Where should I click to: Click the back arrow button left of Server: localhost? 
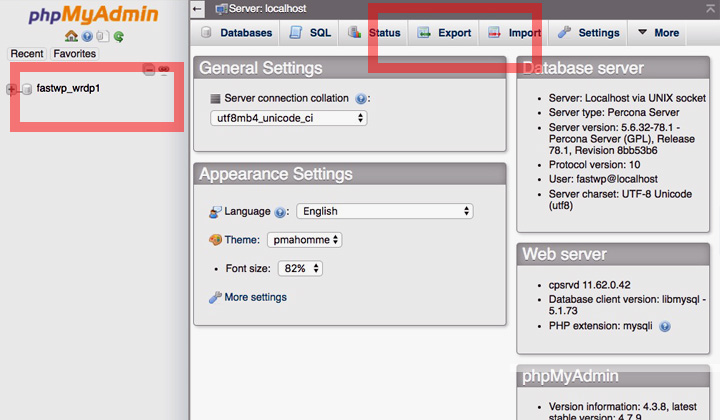197,9
